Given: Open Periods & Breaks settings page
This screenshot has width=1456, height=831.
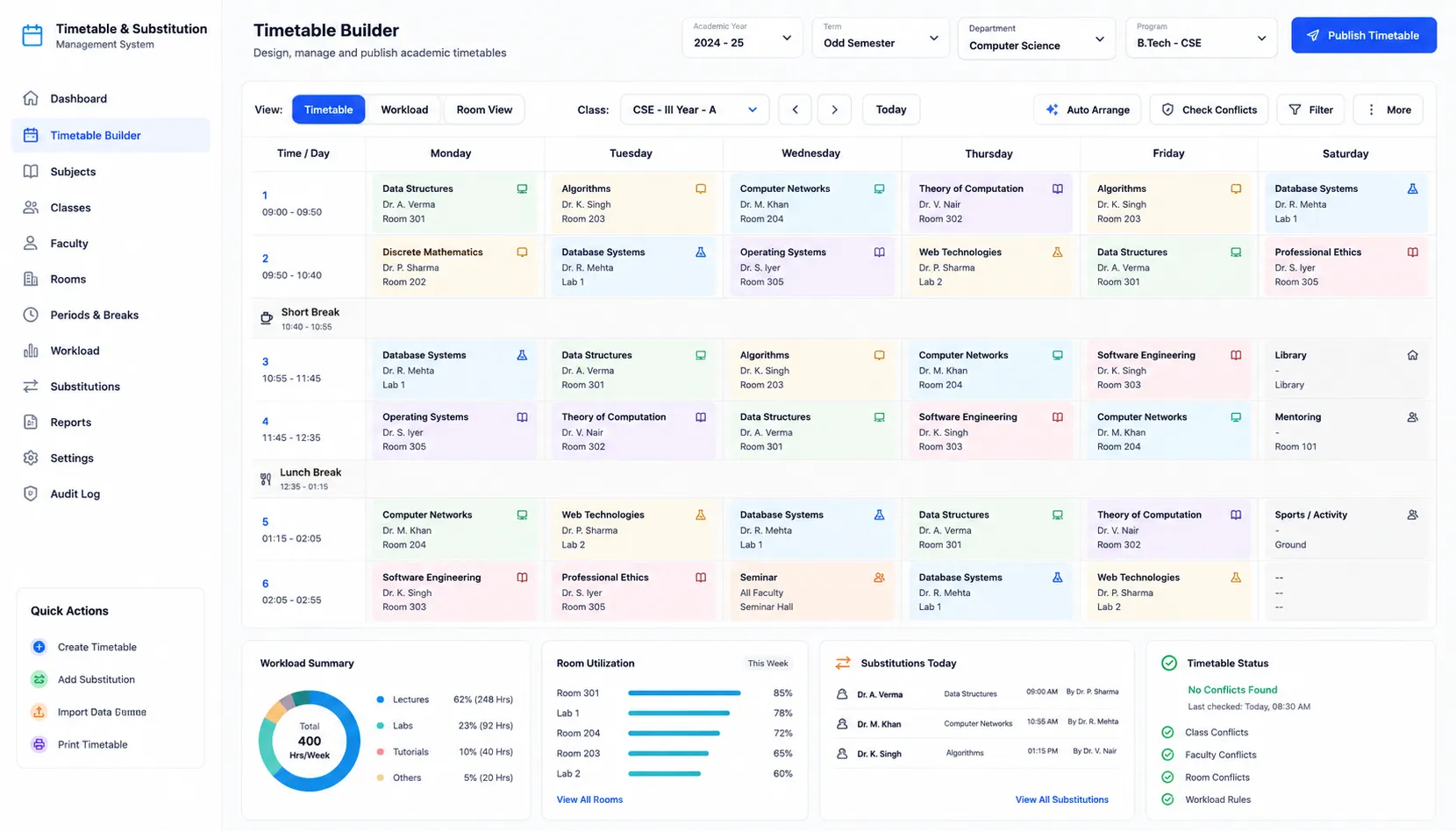Looking at the screenshot, I should [111, 315].
